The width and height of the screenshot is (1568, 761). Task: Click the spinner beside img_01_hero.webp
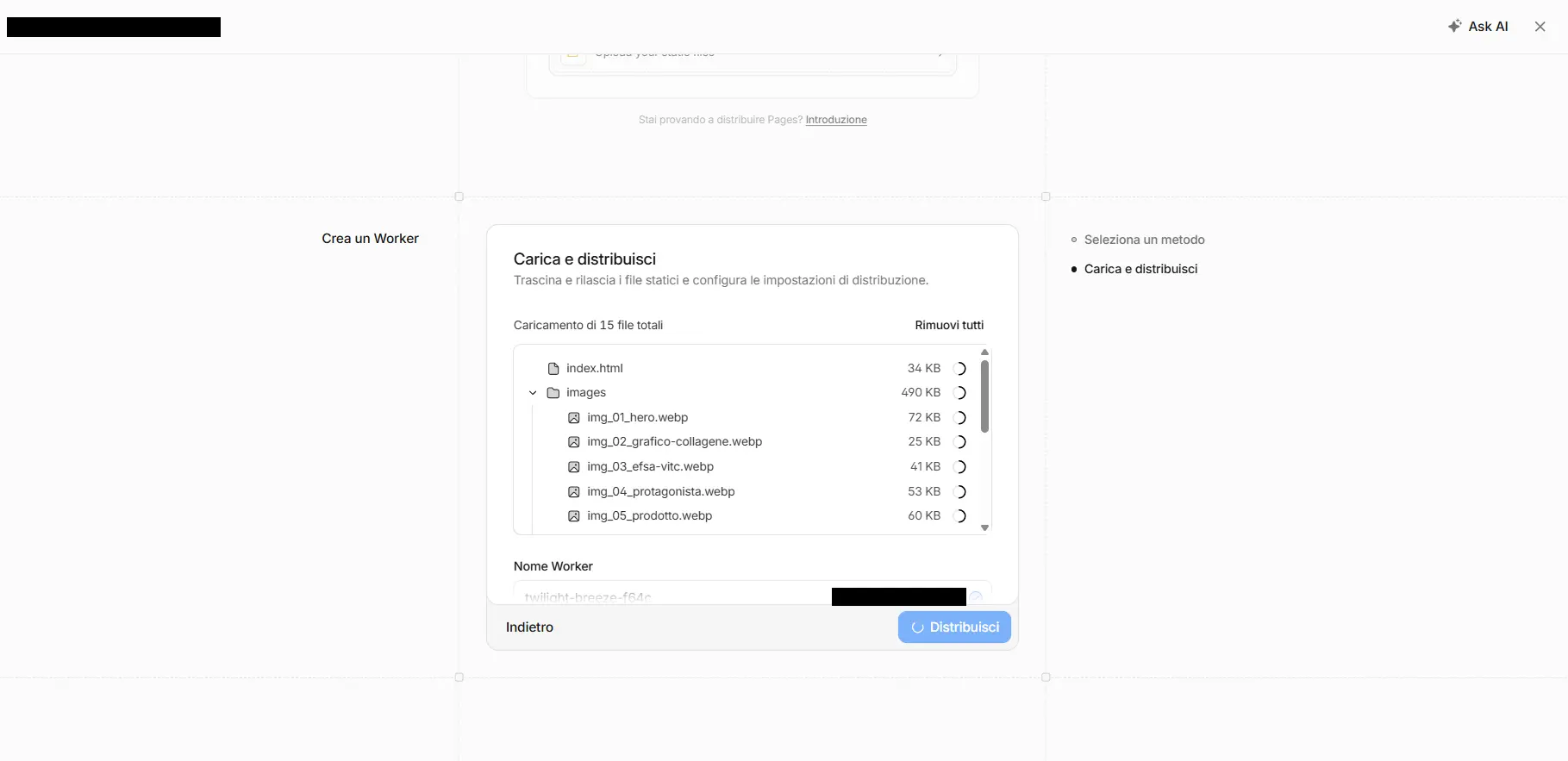960,418
